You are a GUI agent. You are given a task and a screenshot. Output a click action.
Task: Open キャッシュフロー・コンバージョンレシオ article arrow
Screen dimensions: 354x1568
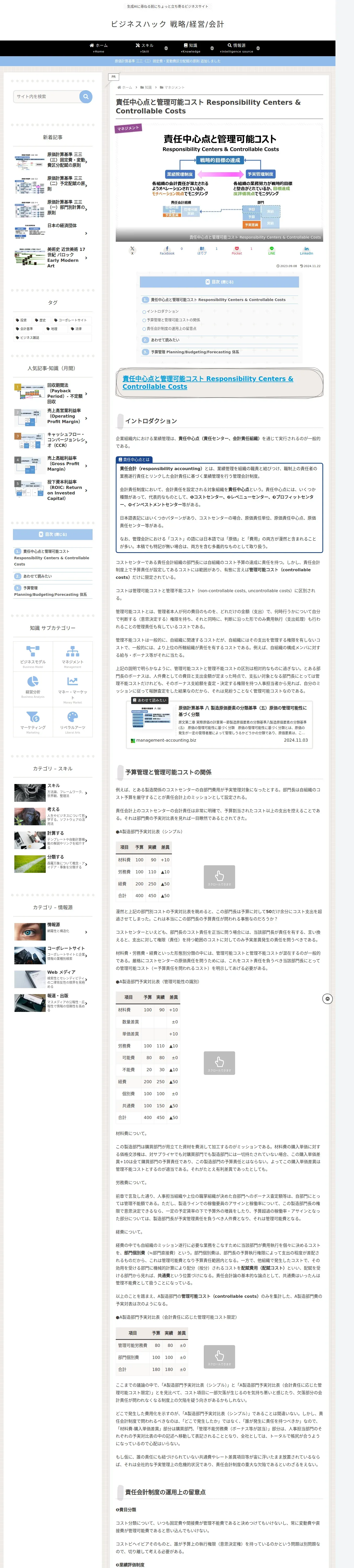86,442
